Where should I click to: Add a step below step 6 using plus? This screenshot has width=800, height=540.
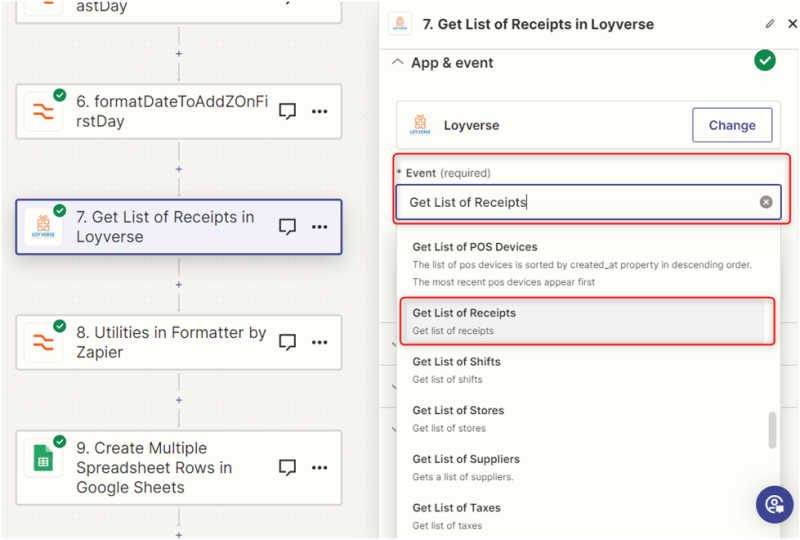[x=179, y=169]
